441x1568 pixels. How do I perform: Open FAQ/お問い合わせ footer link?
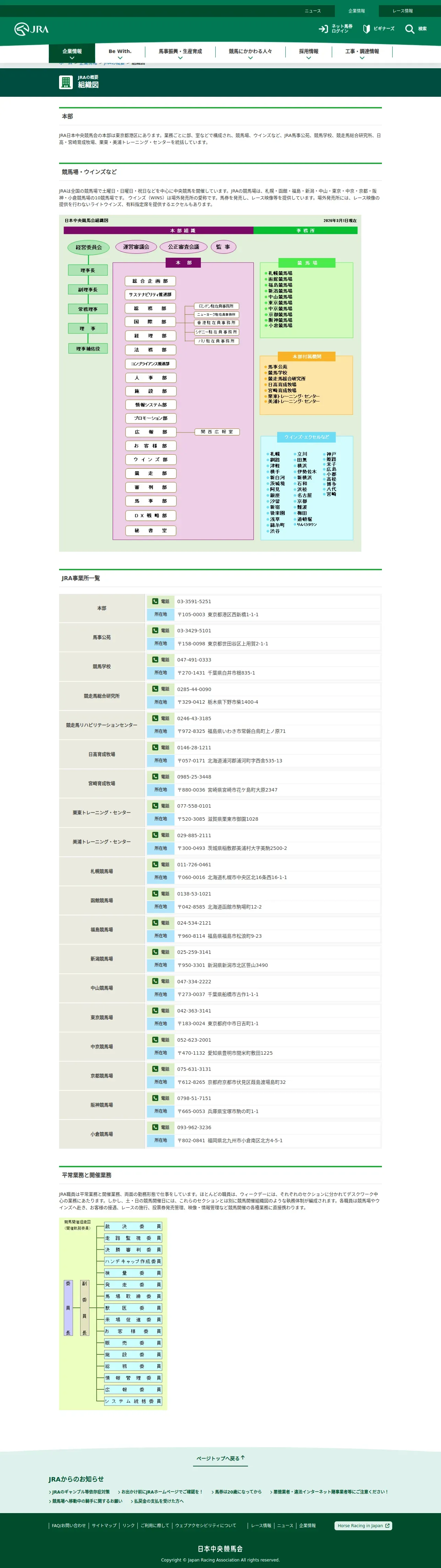pos(69,1525)
